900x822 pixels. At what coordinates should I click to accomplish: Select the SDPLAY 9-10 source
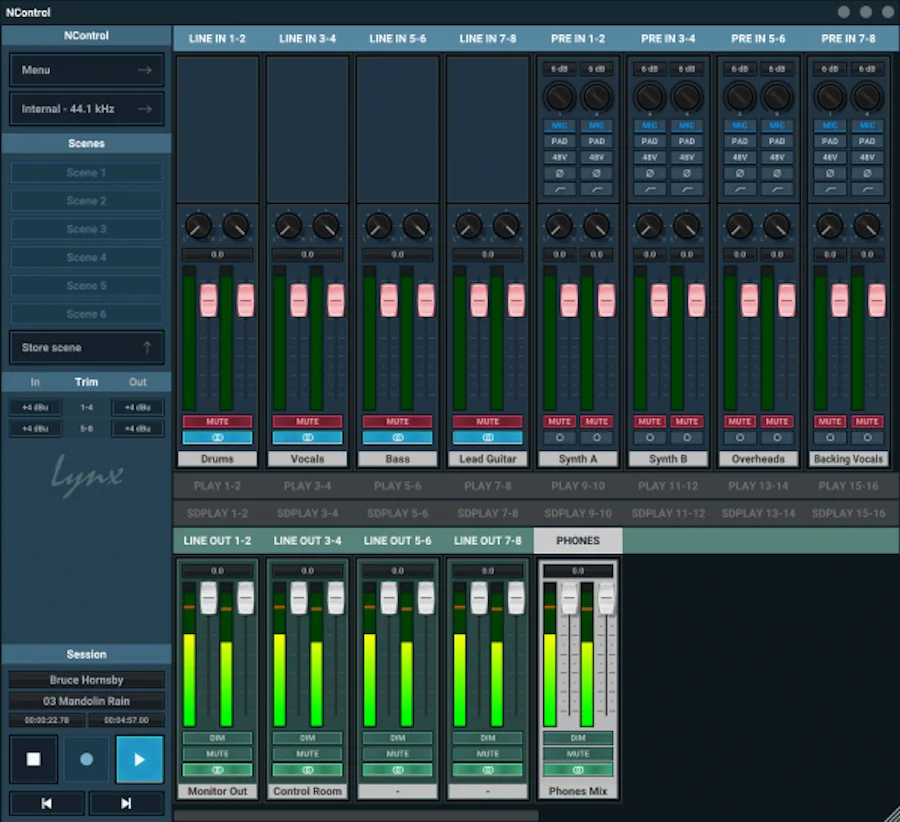coord(578,513)
